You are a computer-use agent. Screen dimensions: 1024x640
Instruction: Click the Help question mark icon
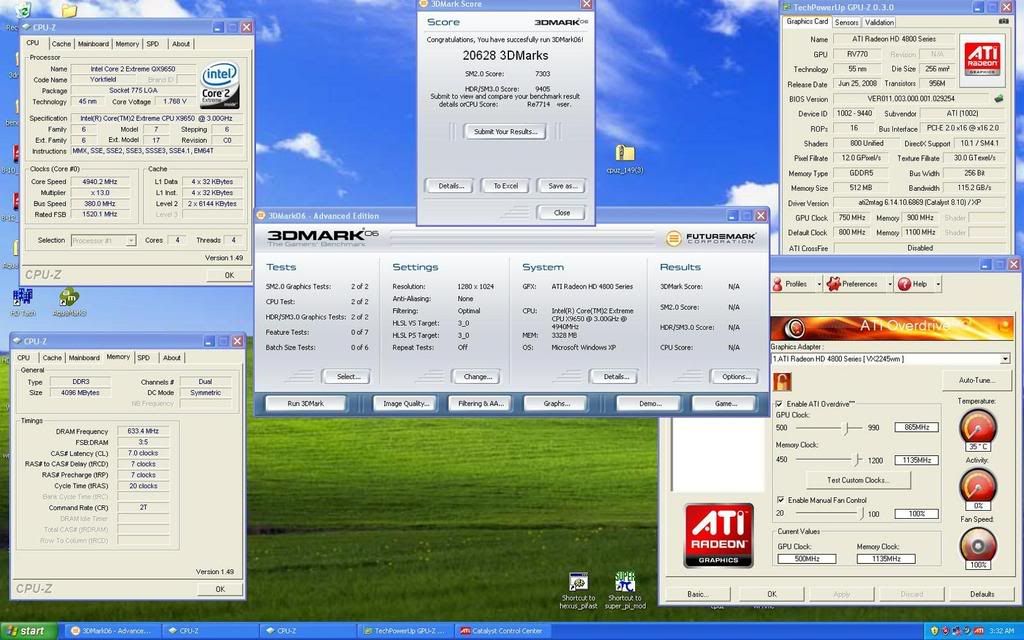tap(904, 284)
